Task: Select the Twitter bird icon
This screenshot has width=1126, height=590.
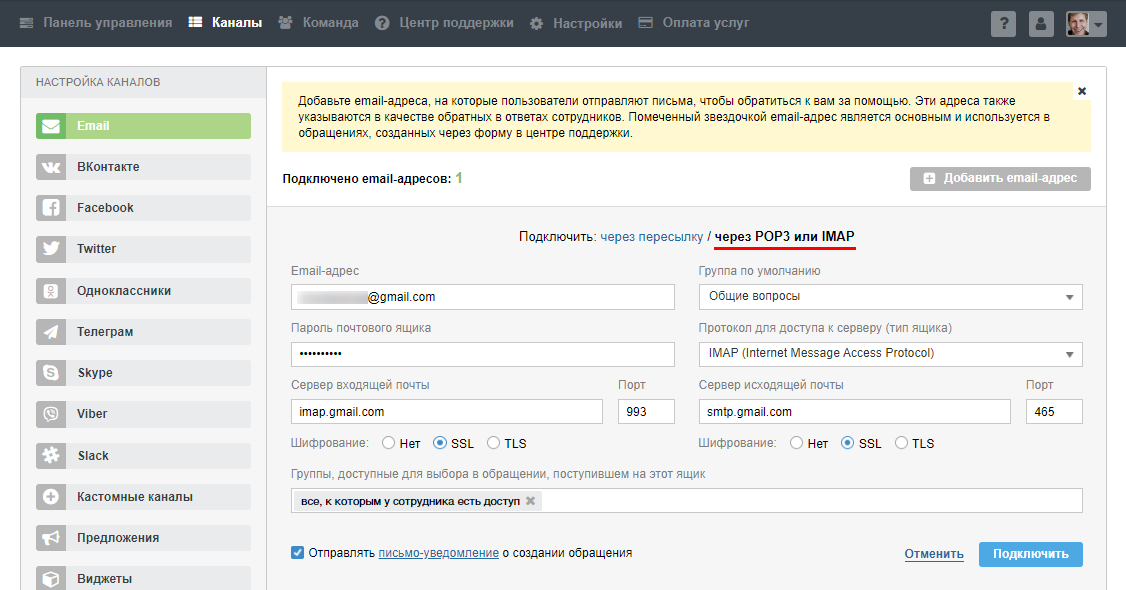Action: 50,249
